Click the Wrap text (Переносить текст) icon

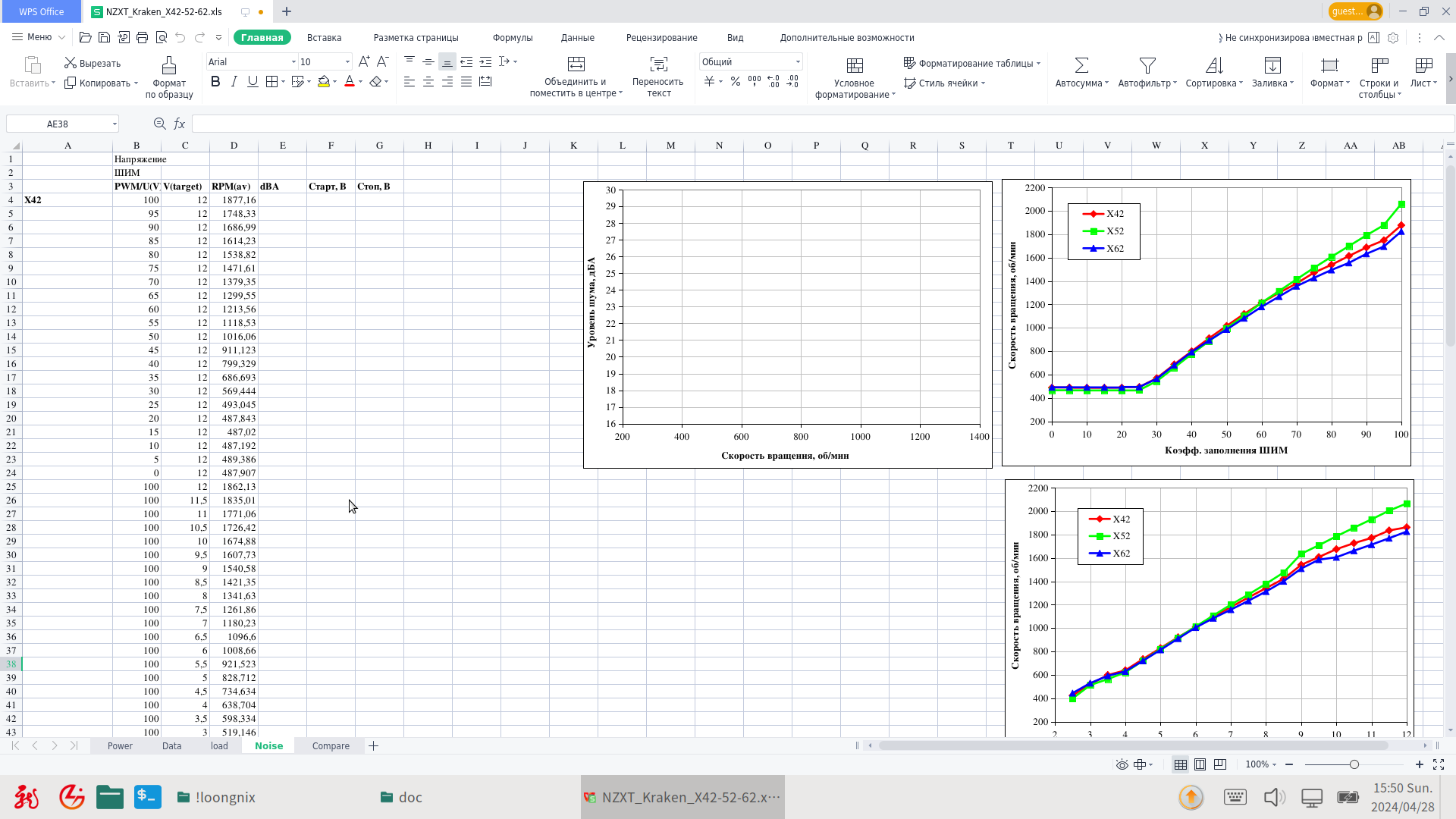(x=658, y=64)
